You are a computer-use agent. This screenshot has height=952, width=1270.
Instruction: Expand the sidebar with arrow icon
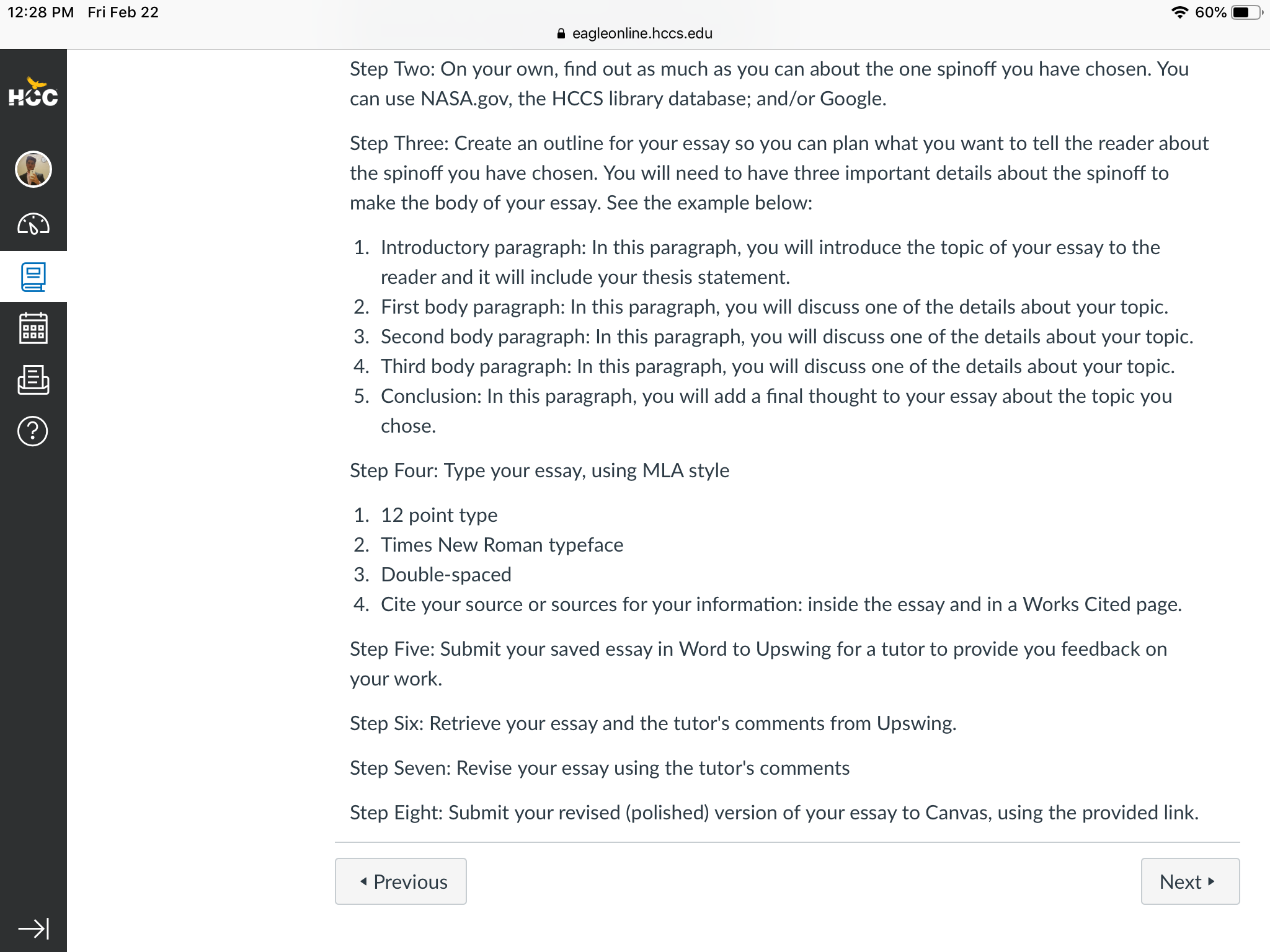(33, 928)
